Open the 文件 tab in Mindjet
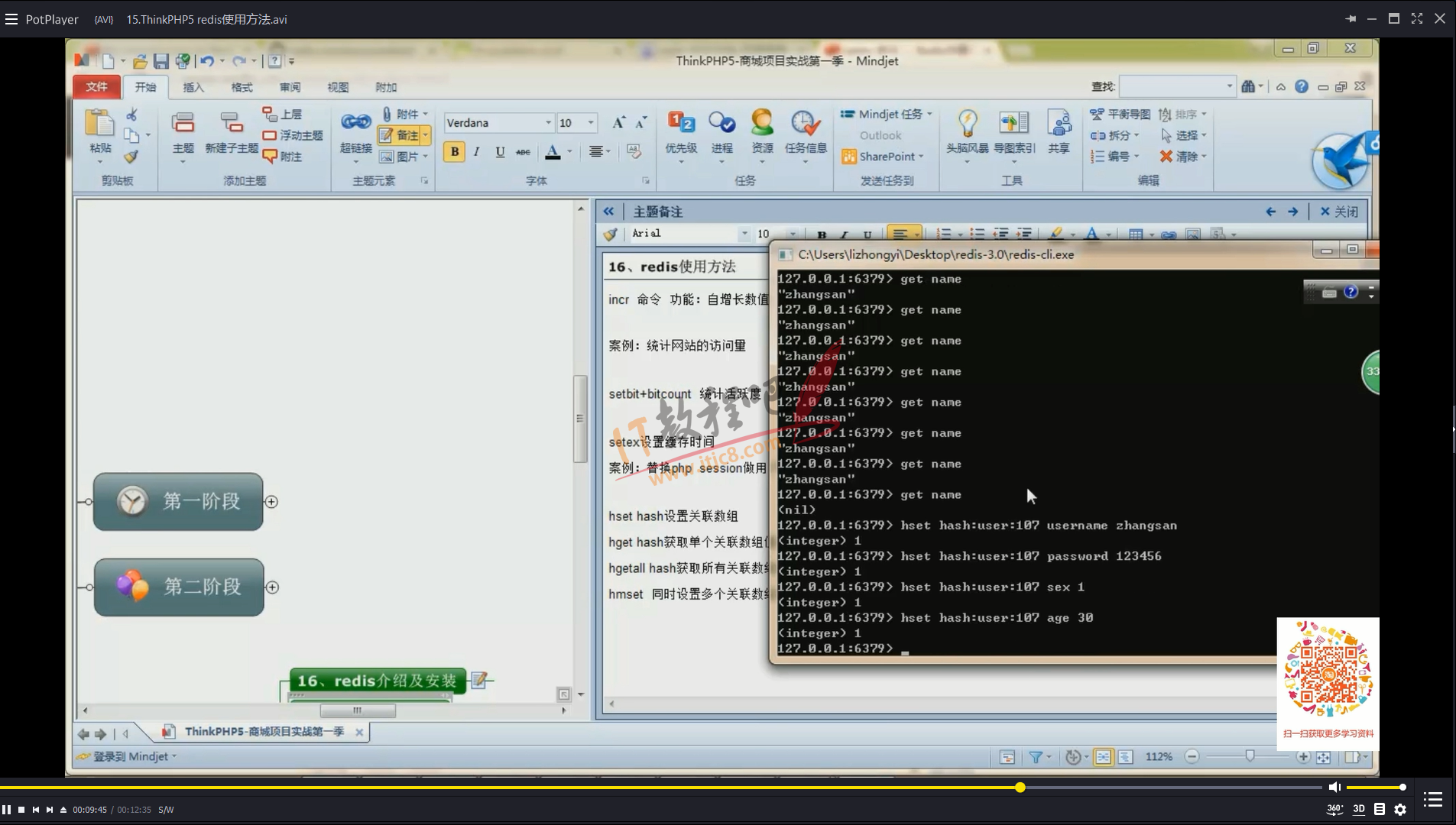The image size is (1456, 825). (96, 86)
